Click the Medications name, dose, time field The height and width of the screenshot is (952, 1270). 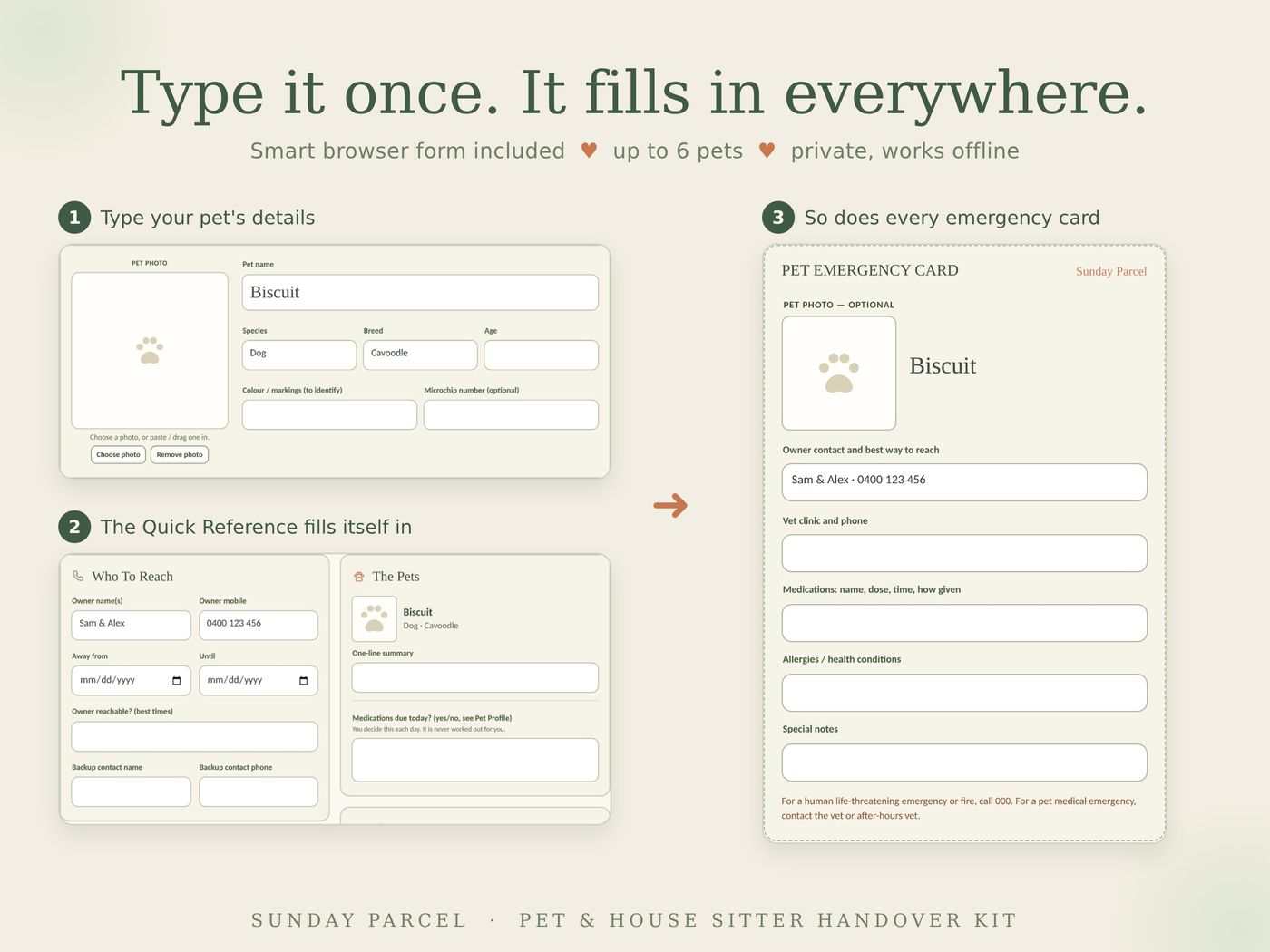pyautogui.click(x=964, y=623)
